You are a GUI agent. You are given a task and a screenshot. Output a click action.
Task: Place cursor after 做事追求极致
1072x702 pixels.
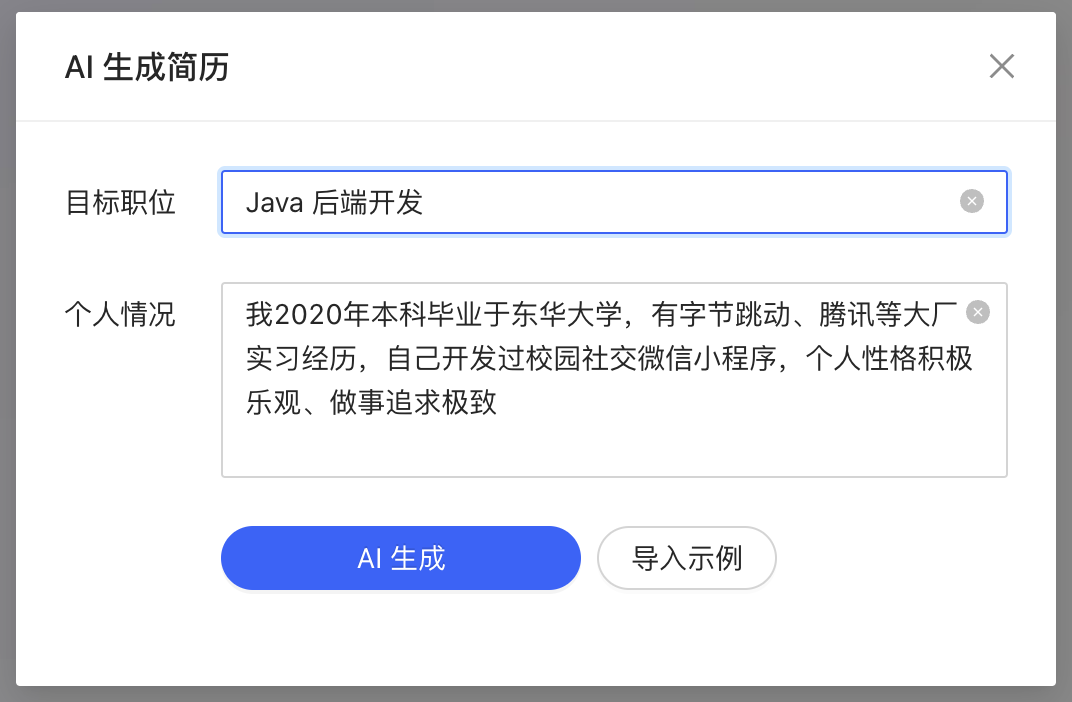tap(500, 402)
